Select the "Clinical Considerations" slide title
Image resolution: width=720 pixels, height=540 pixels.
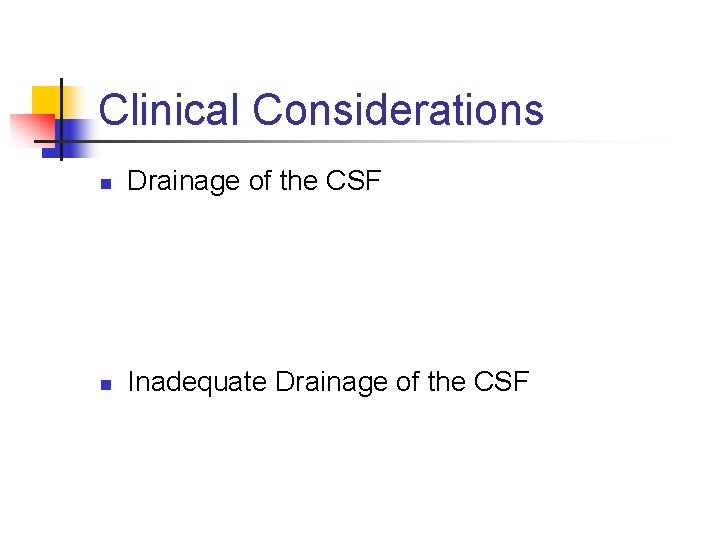pos(321,109)
